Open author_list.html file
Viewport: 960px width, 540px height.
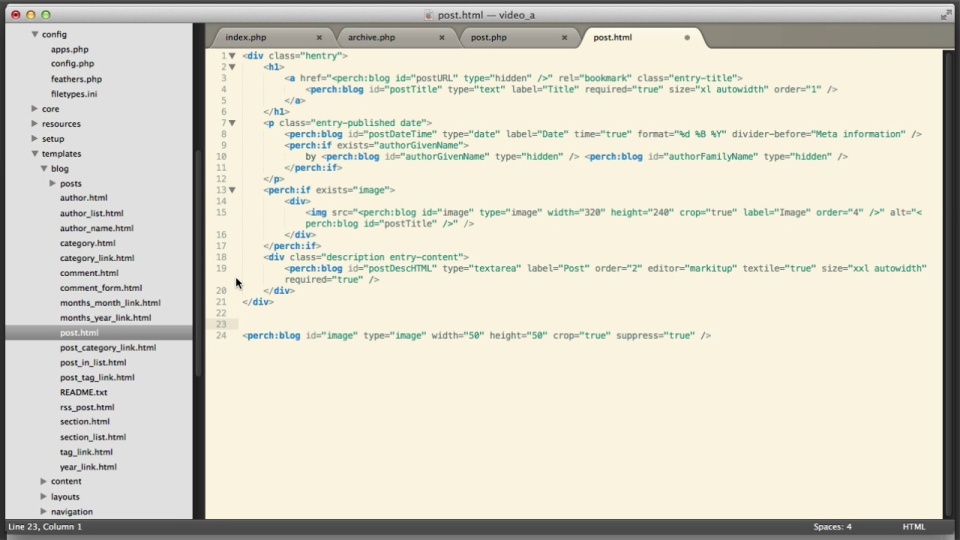(x=91, y=213)
